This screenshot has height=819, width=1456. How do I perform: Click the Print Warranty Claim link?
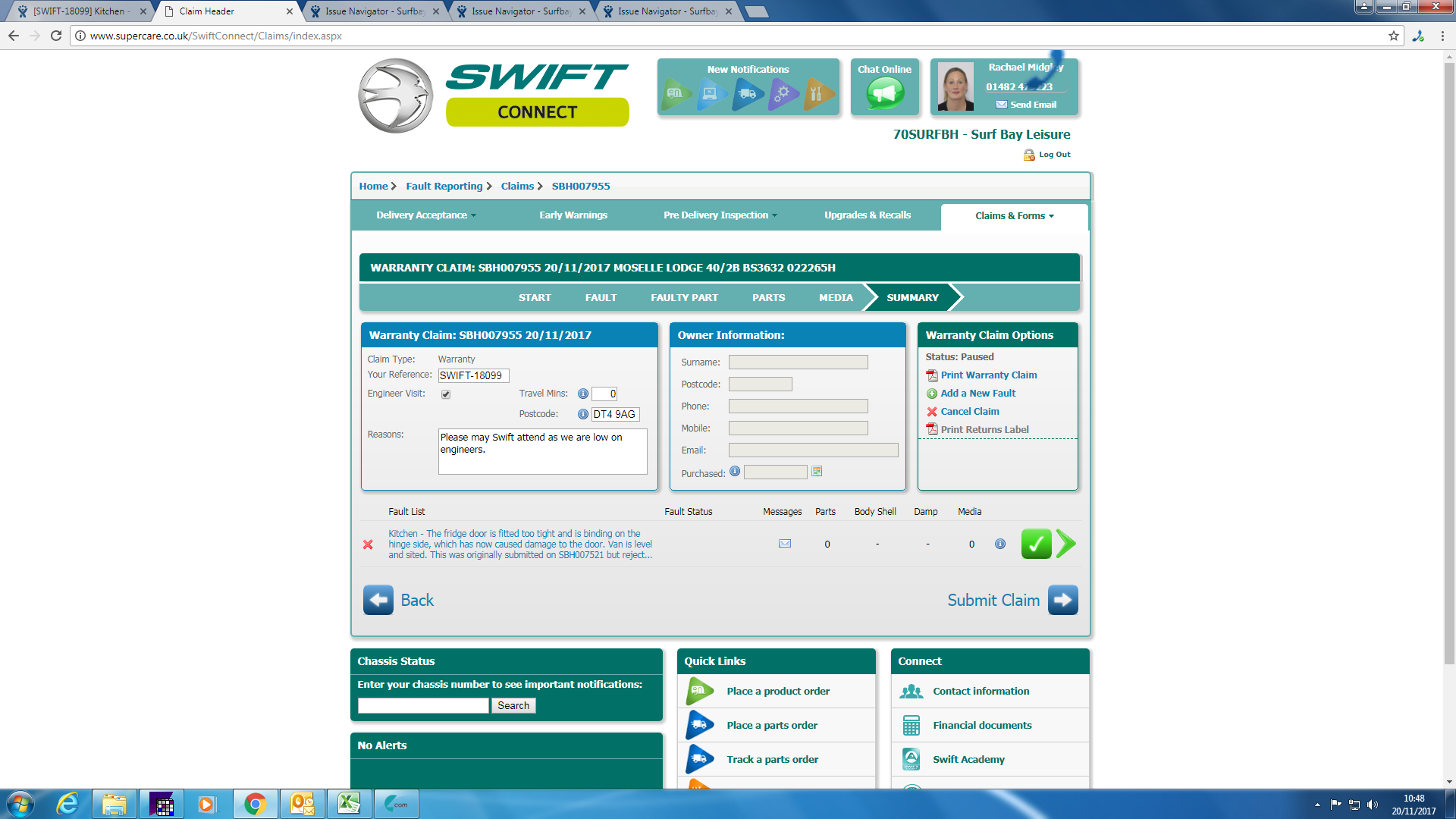click(x=988, y=375)
